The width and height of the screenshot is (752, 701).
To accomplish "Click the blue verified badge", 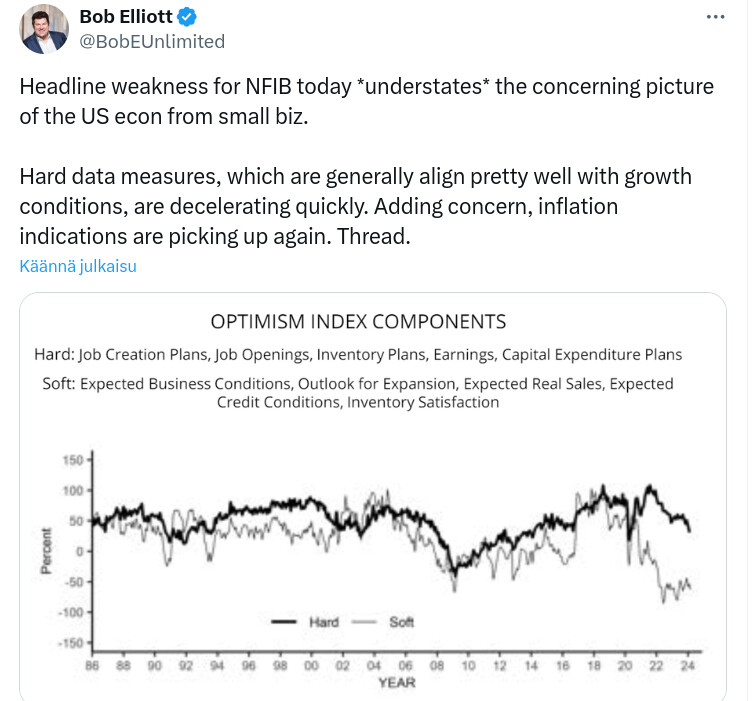I will click(187, 17).
